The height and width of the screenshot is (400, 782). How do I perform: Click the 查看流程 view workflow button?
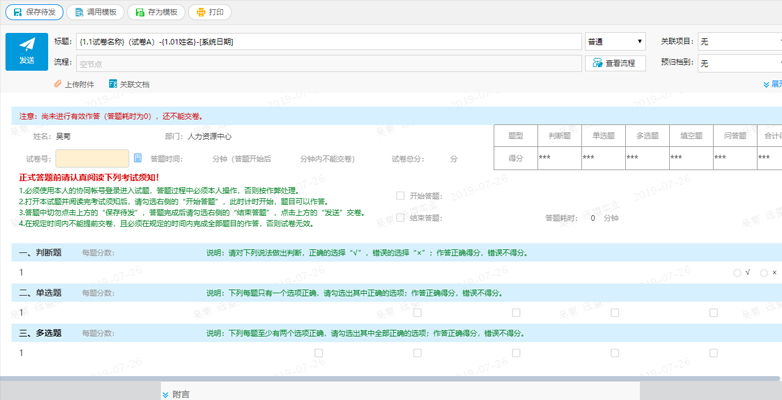tap(614, 63)
